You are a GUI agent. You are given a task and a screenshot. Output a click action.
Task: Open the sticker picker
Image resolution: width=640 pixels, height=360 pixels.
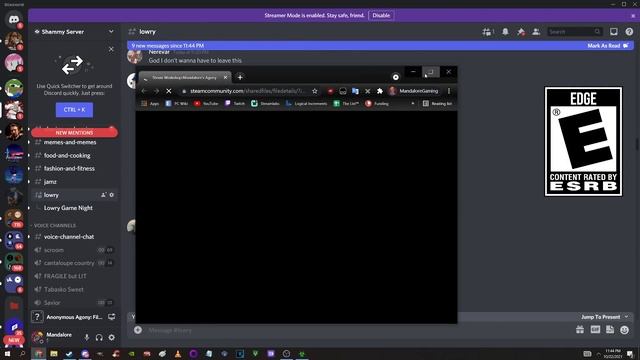(x=610, y=330)
